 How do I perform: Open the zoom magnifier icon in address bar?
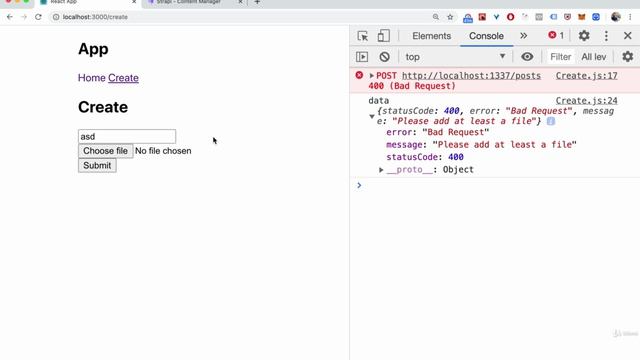(x=436, y=17)
